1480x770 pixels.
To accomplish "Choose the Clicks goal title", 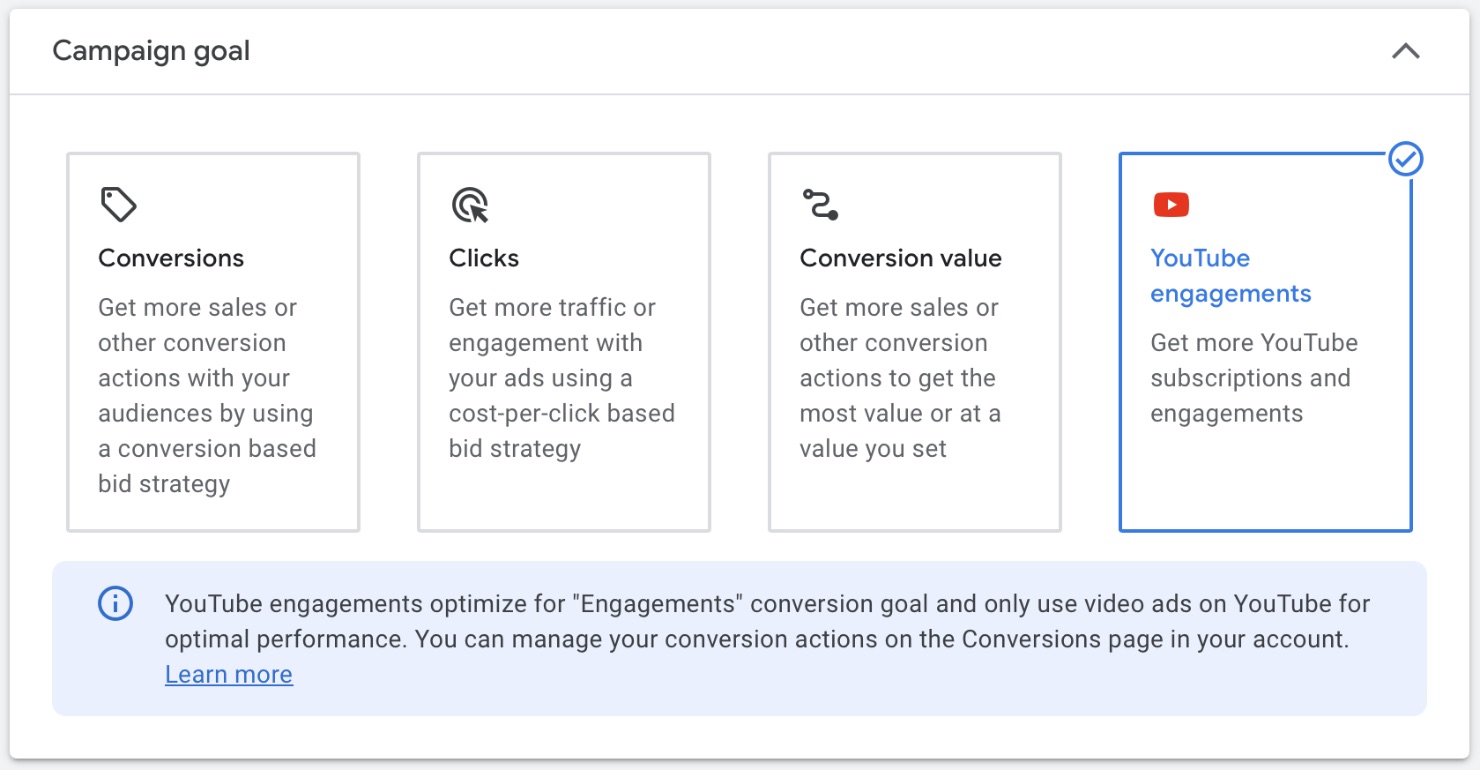I will point(484,258).
